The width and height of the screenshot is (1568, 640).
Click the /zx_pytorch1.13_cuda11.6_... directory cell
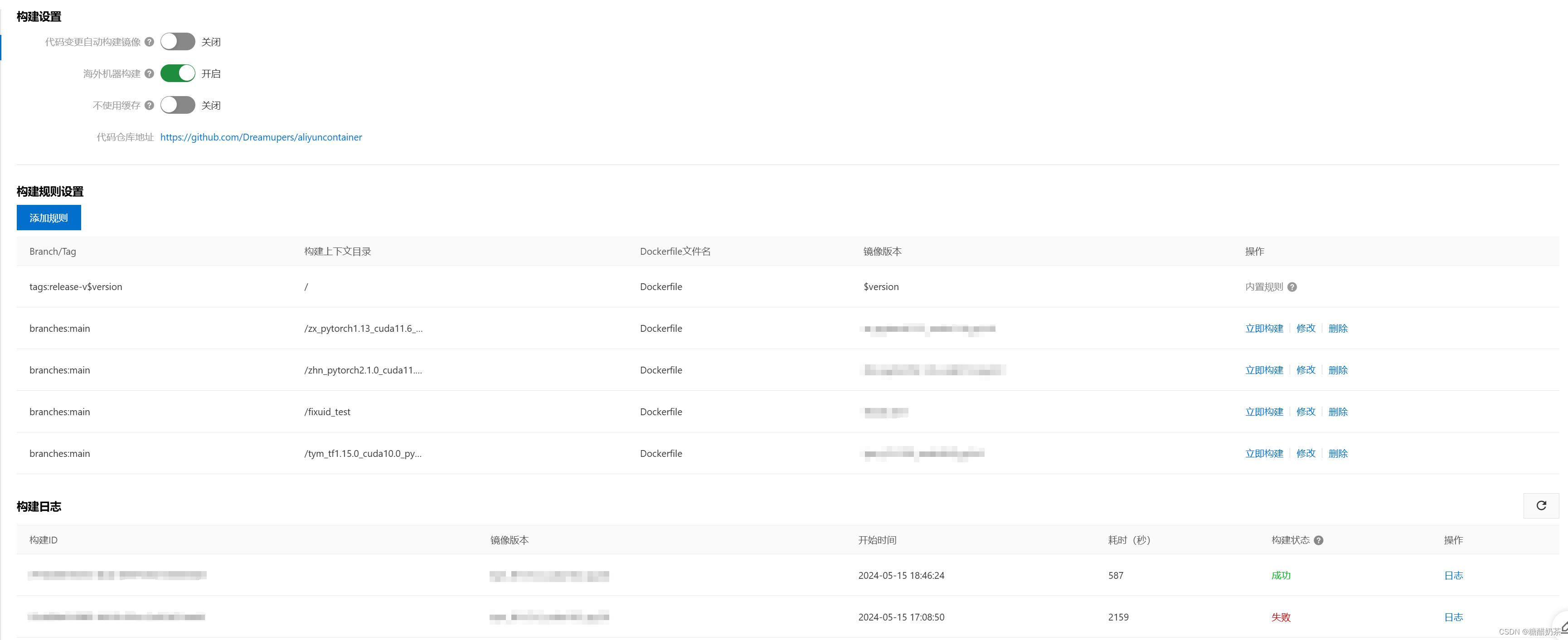(x=364, y=329)
